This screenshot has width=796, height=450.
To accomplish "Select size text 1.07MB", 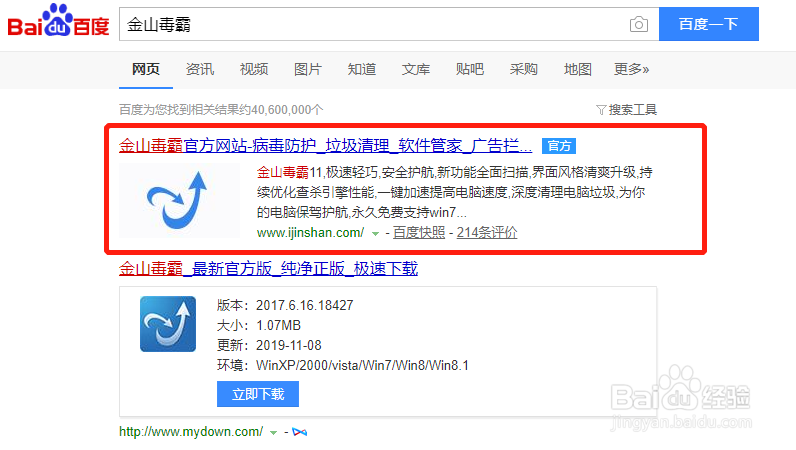I will [x=278, y=325].
